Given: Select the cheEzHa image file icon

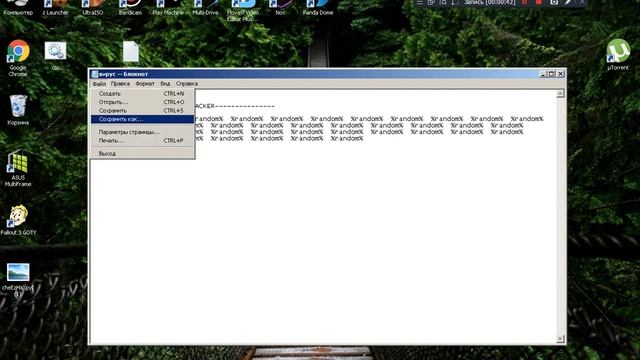Looking at the screenshot, I should click(18, 280).
